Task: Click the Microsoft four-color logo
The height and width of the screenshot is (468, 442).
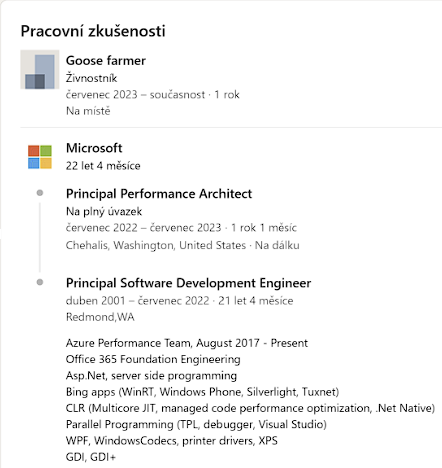Action: pos(40,157)
